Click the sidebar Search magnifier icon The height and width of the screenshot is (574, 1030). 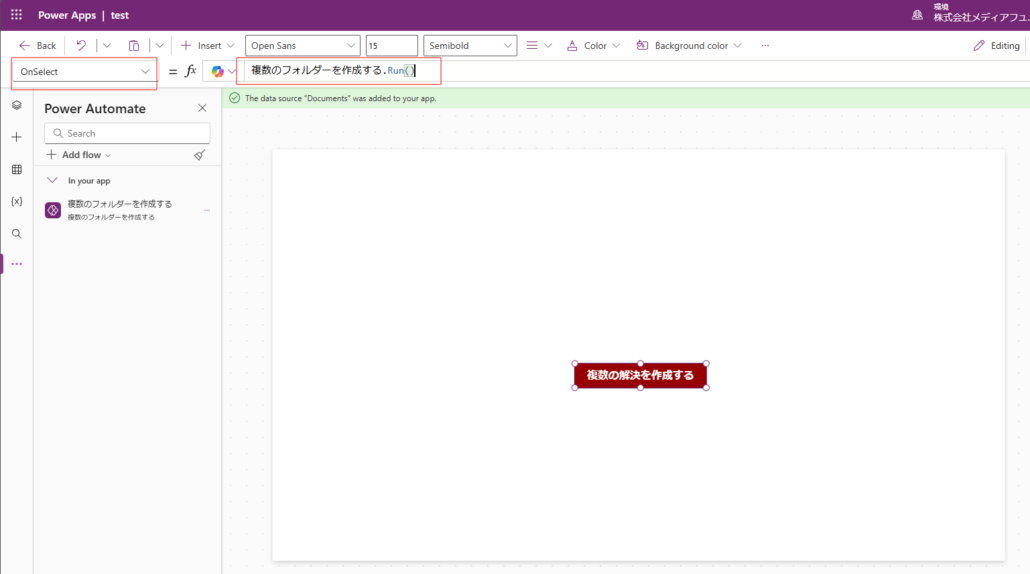point(16,233)
